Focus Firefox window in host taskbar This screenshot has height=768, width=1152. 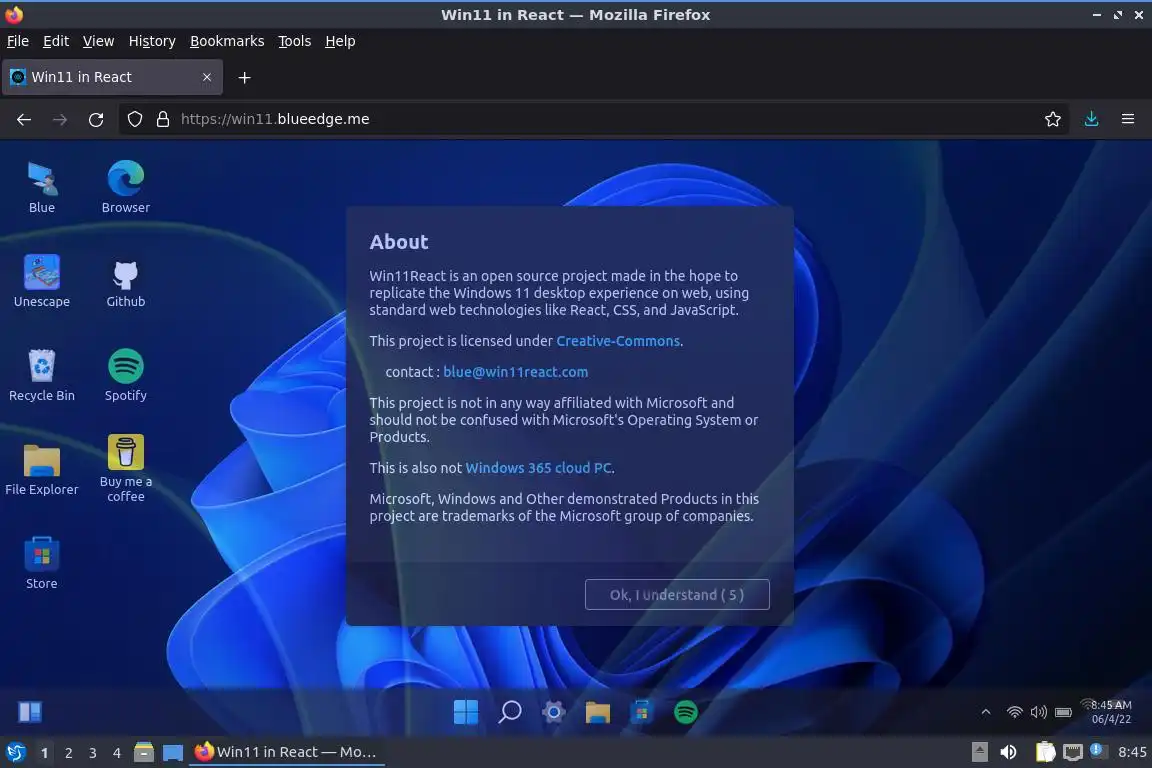287,752
